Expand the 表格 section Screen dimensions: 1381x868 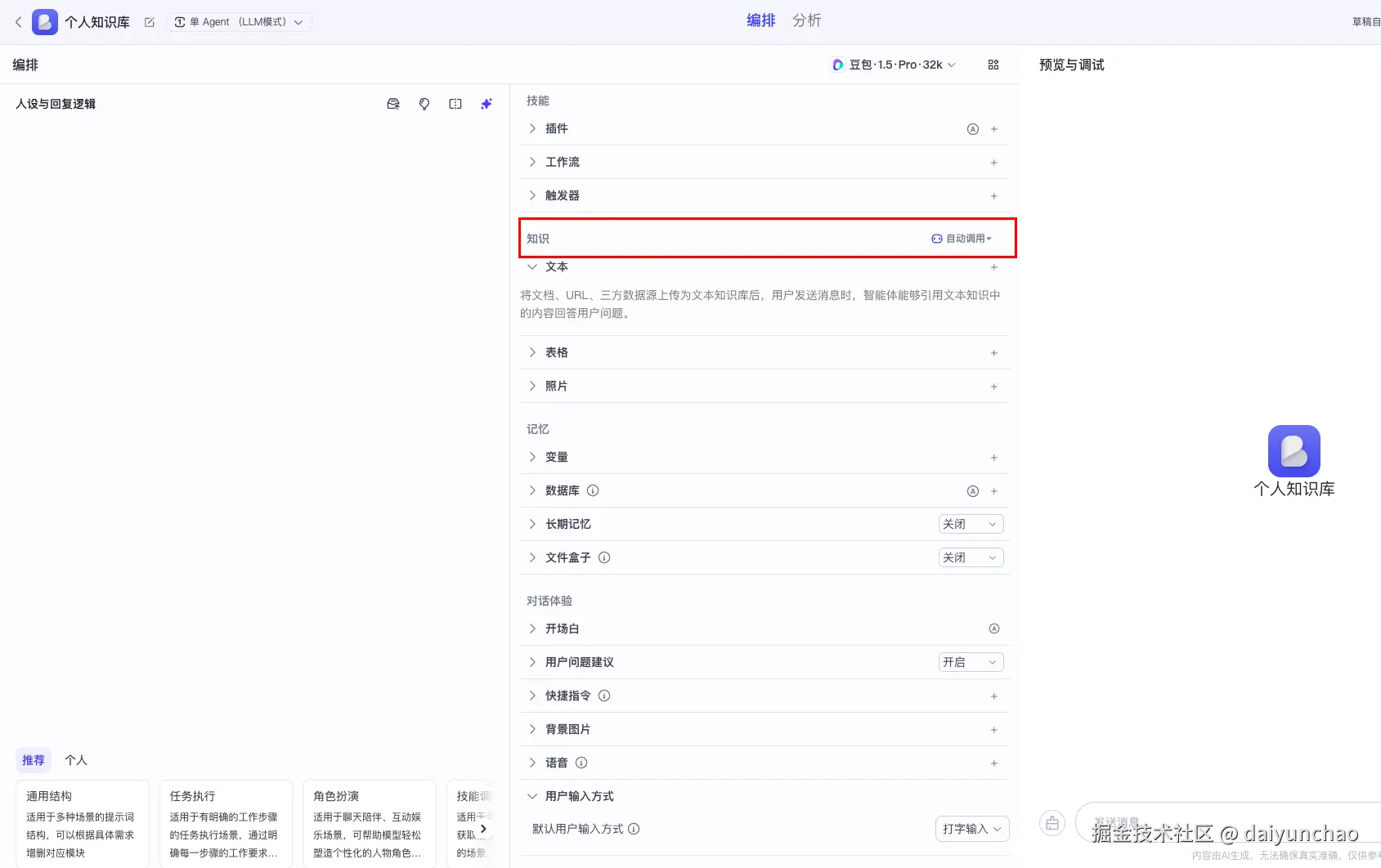point(532,352)
